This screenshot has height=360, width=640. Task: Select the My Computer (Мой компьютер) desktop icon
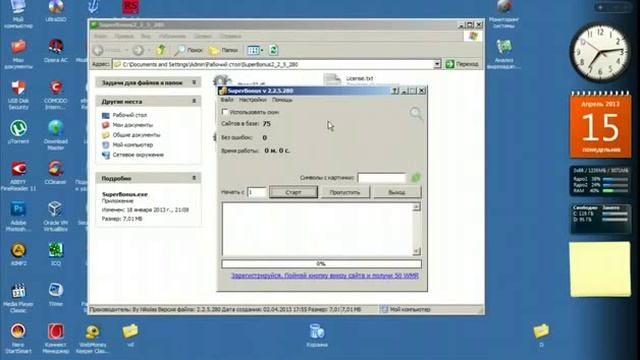coord(18,14)
